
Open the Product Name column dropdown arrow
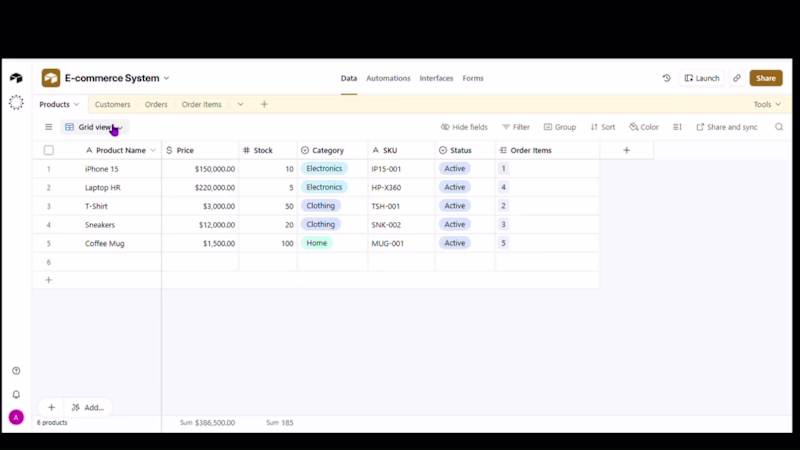coord(153,150)
